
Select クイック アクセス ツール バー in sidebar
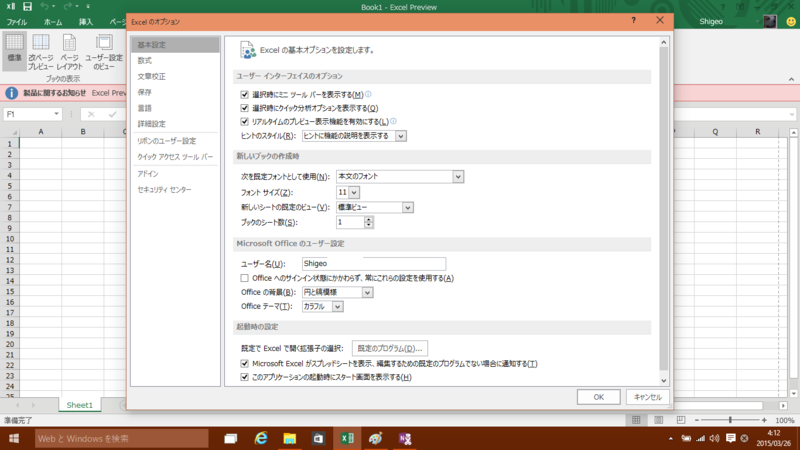pos(175,157)
